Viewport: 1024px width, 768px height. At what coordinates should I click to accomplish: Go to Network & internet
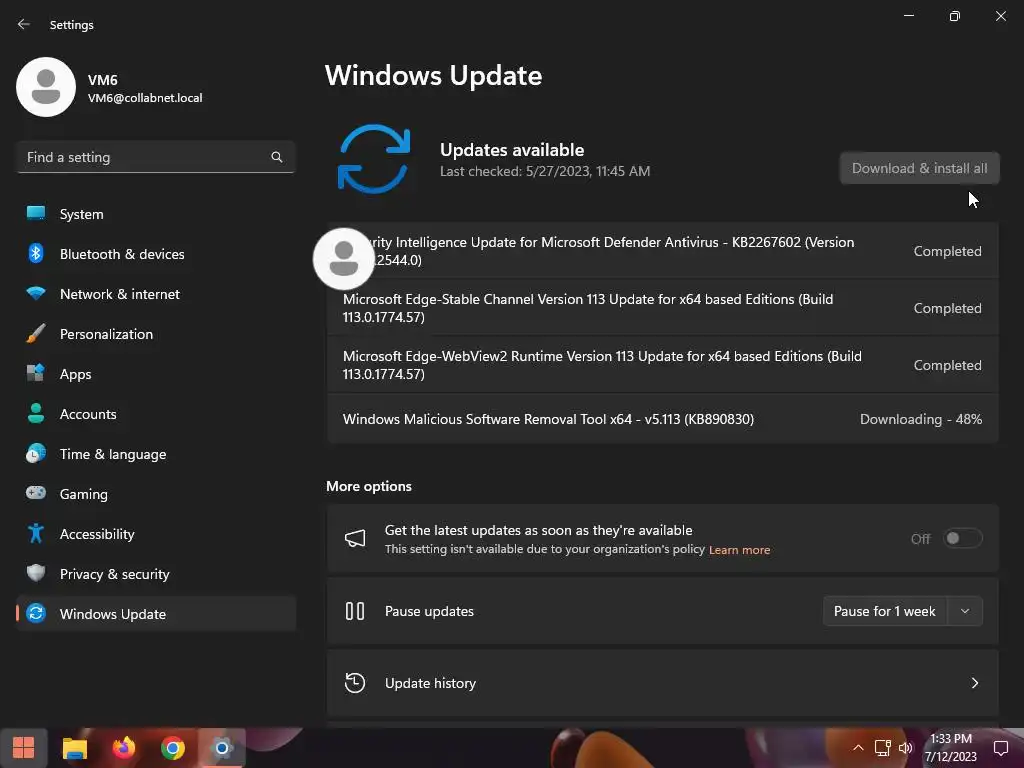pos(155,294)
